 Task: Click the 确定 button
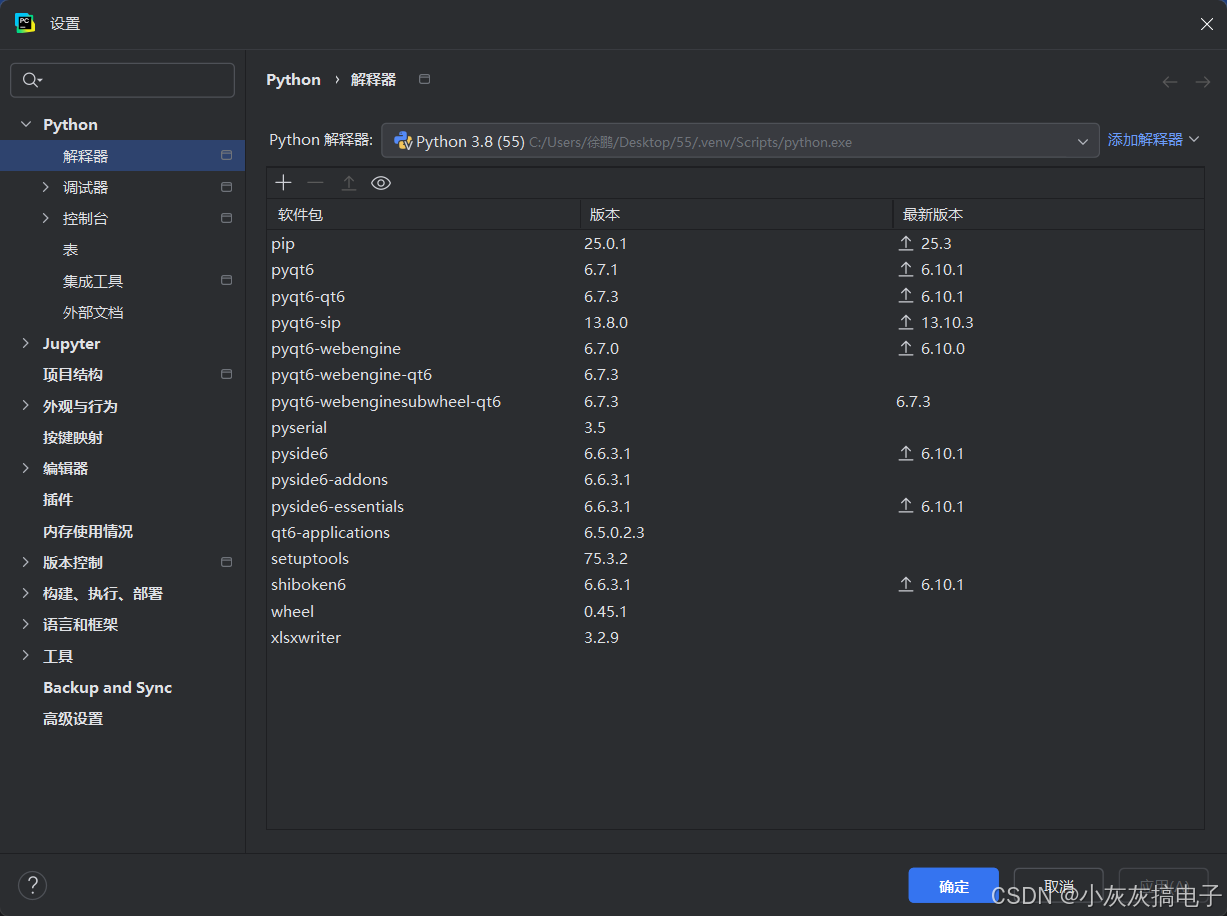954,886
